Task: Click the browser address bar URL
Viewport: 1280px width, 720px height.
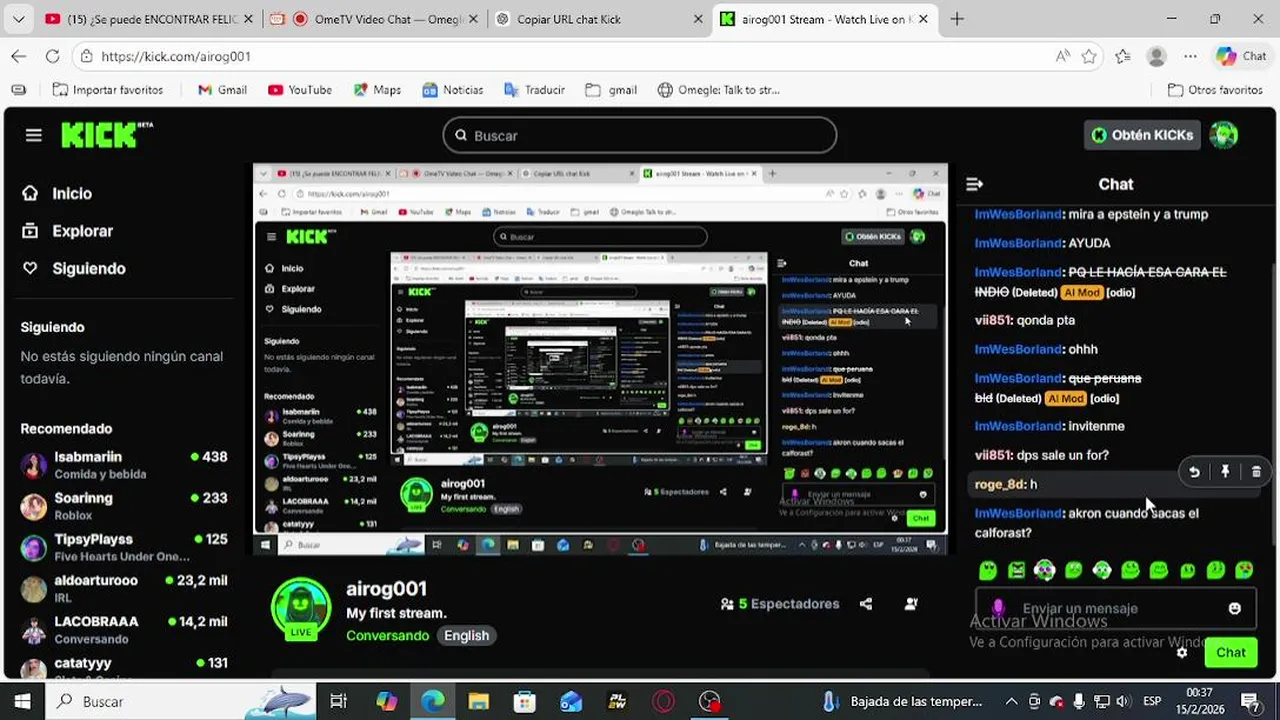Action: [x=176, y=56]
